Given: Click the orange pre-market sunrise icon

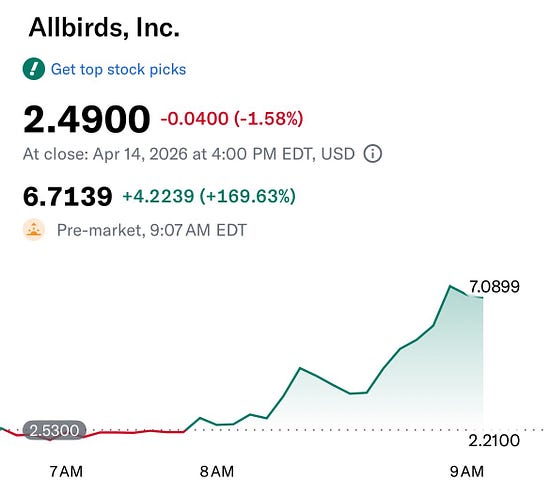Looking at the screenshot, I should 34,230.
